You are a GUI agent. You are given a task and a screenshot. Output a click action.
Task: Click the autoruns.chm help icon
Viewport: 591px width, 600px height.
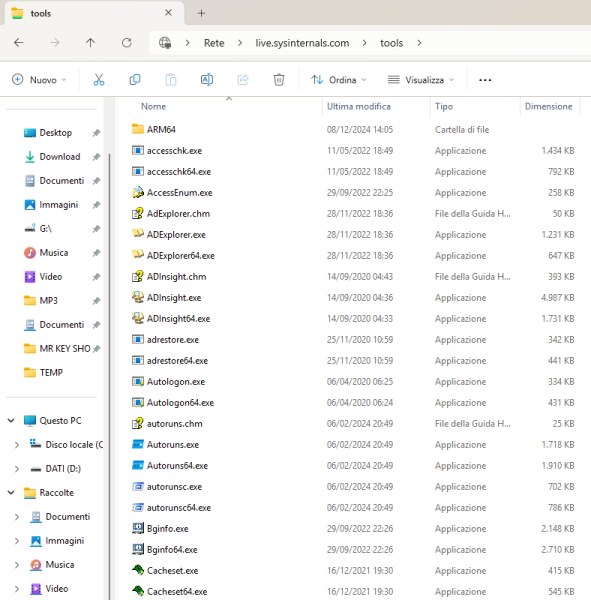pos(138,423)
